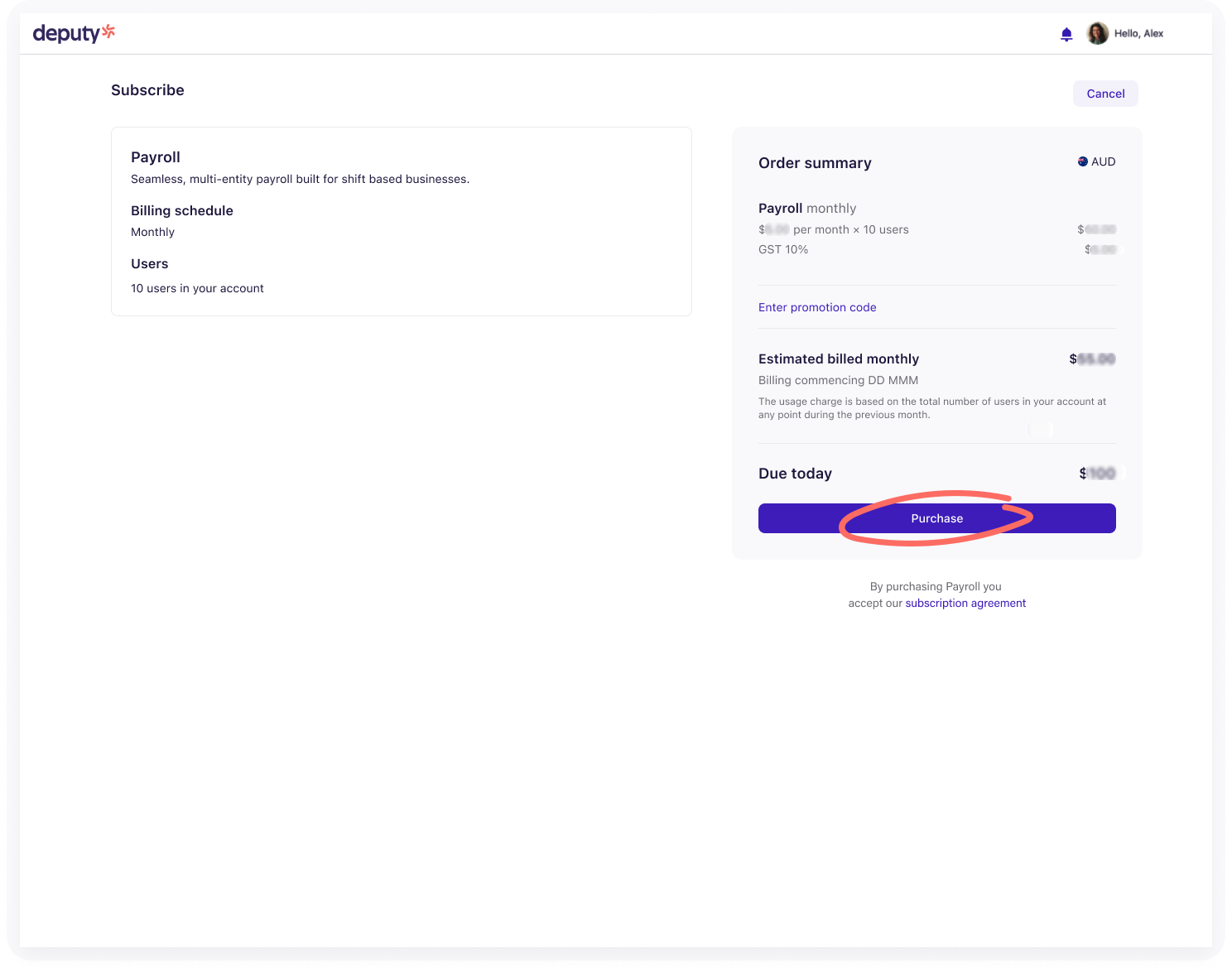This screenshot has width=1232, height=977.
Task: Click the Due today total amount
Action: [x=1097, y=474]
